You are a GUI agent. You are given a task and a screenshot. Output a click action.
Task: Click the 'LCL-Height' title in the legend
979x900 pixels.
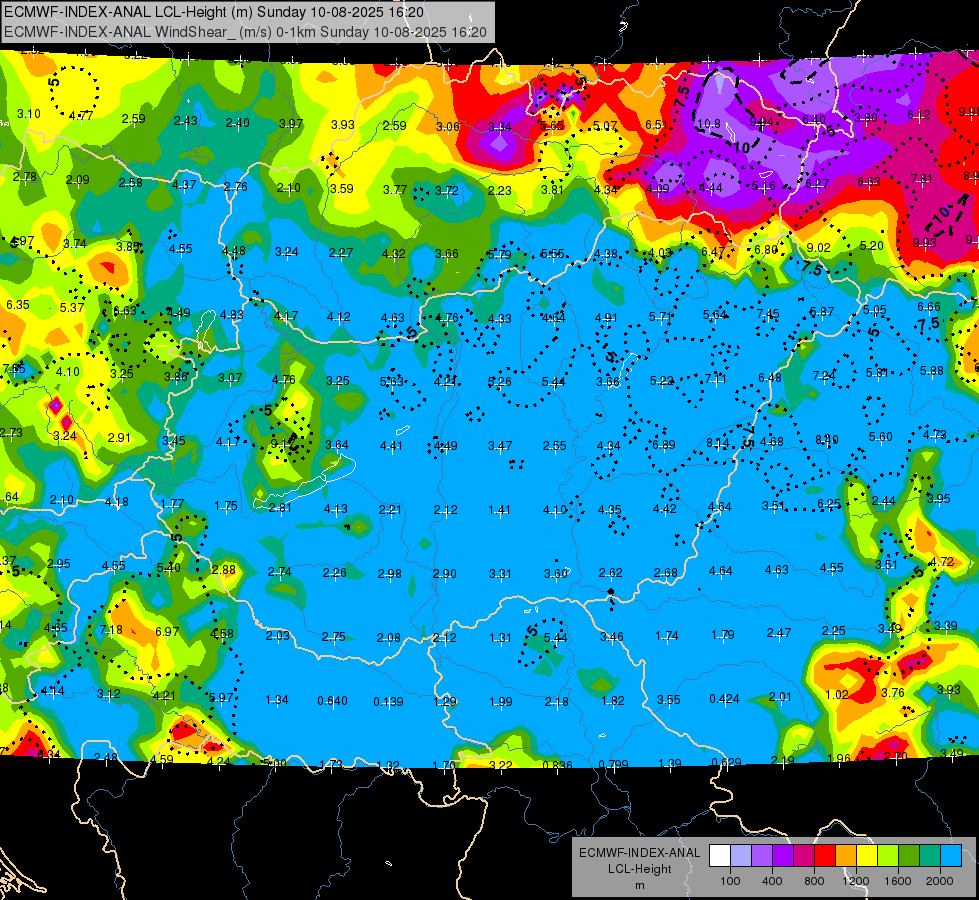pos(639,869)
